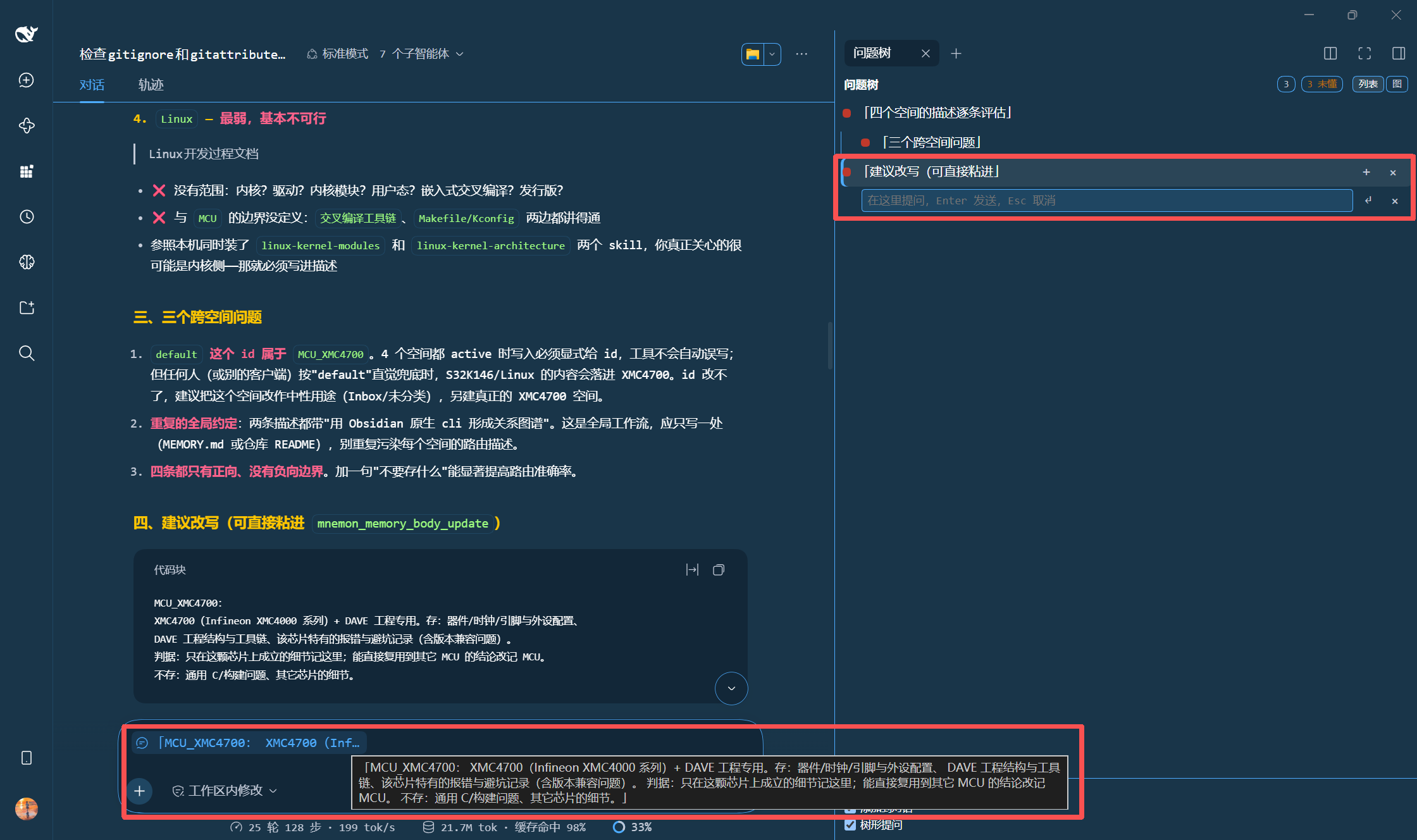
Task: Expand the 工作区内修改 permission dropdown
Action: click(x=225, y=791)
